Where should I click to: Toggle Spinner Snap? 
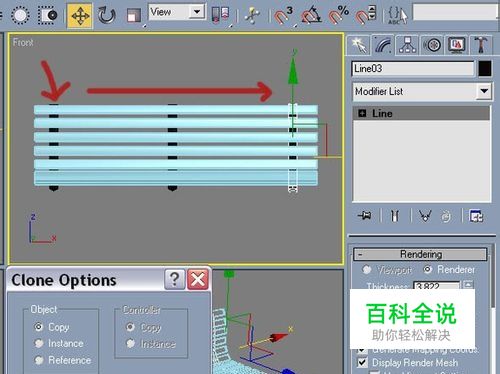click(x=366, y=15)
